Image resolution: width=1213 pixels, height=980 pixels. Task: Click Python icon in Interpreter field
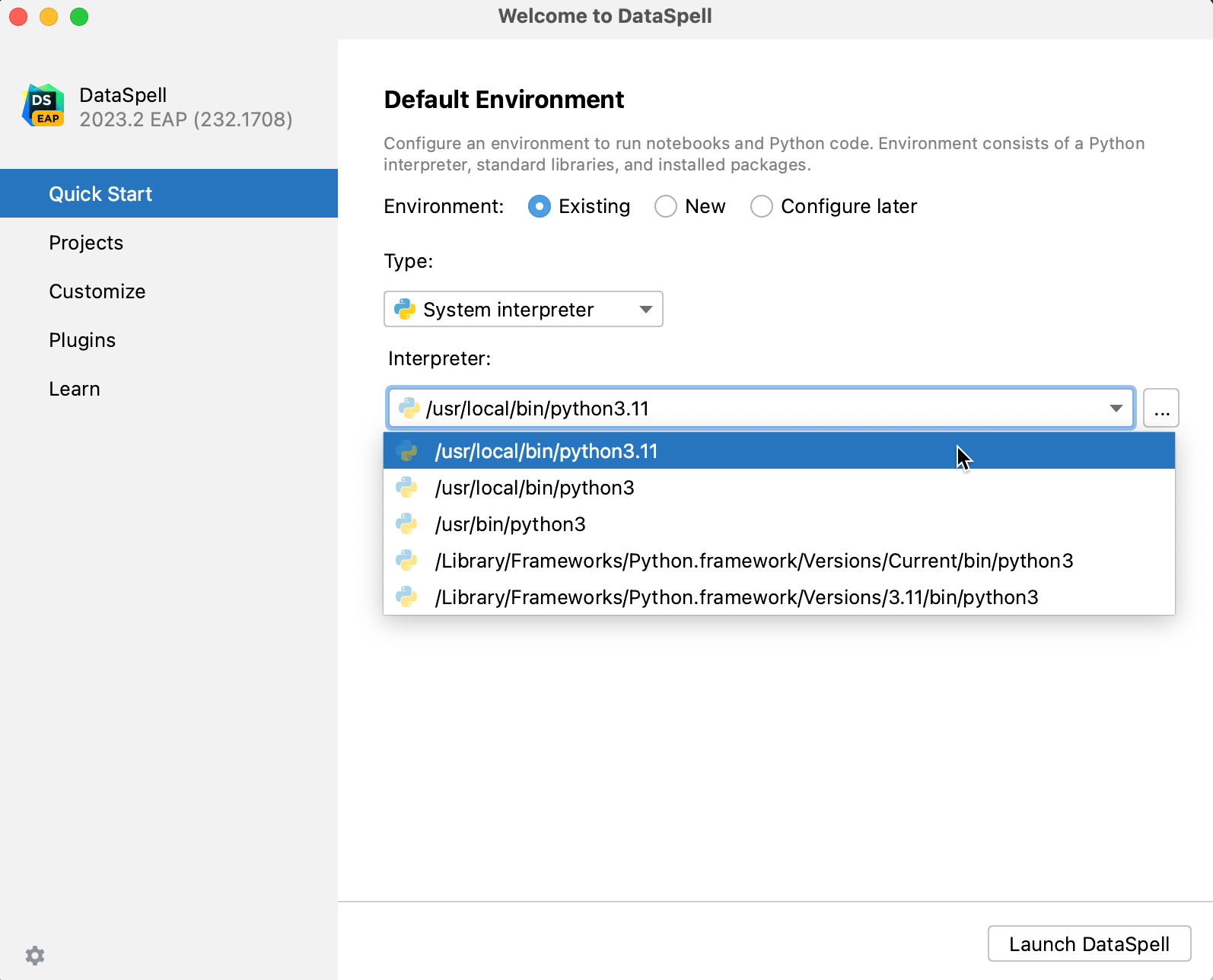[x=409, y=408]
